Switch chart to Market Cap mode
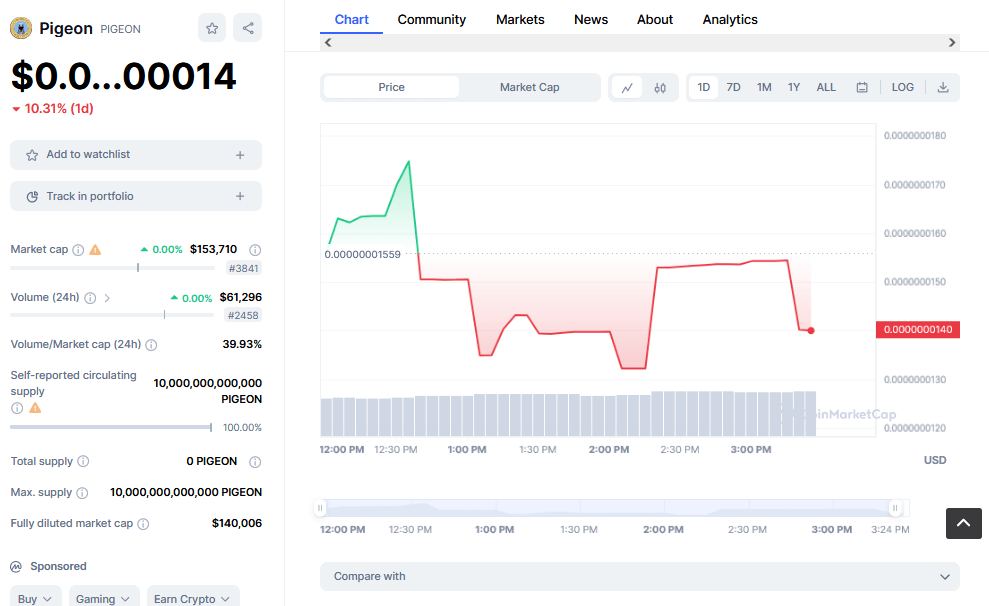The width and height of the screenshot is (989, 606). (530, 87)
